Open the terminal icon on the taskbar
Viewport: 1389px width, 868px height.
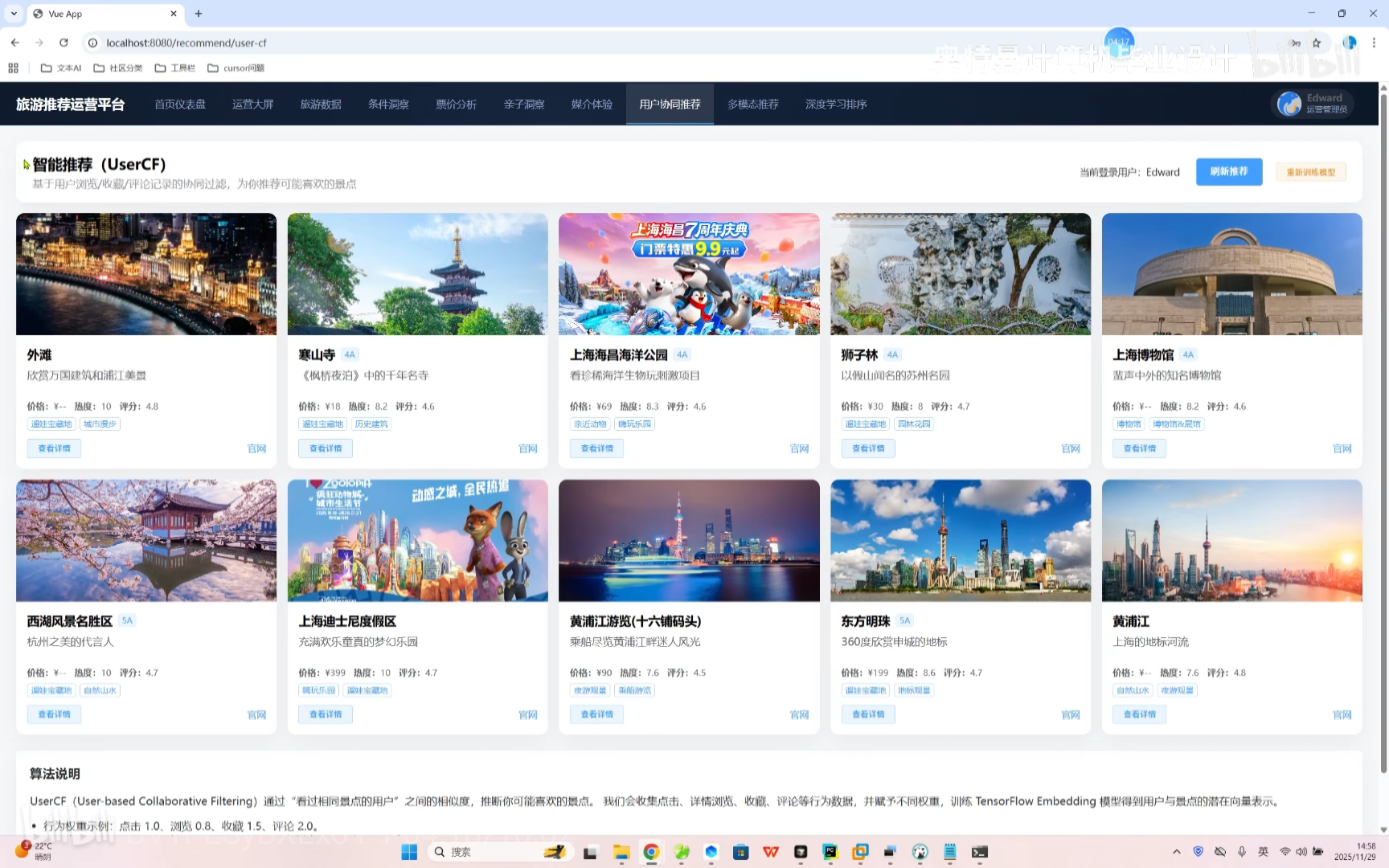pos(980,852)
